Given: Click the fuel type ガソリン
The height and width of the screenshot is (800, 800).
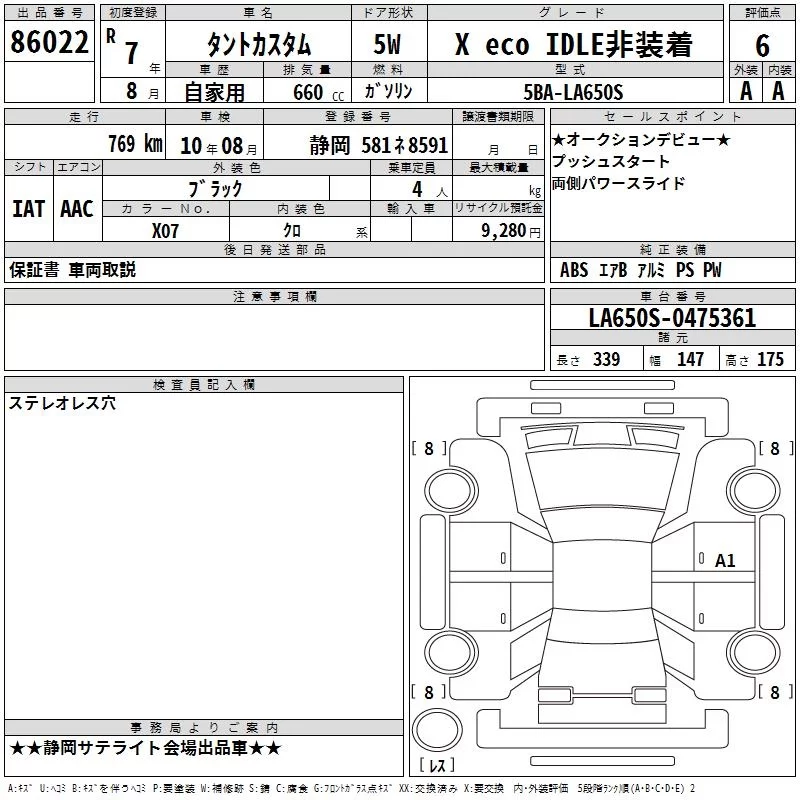Looking at the screenshot, I should pos(388,91).
